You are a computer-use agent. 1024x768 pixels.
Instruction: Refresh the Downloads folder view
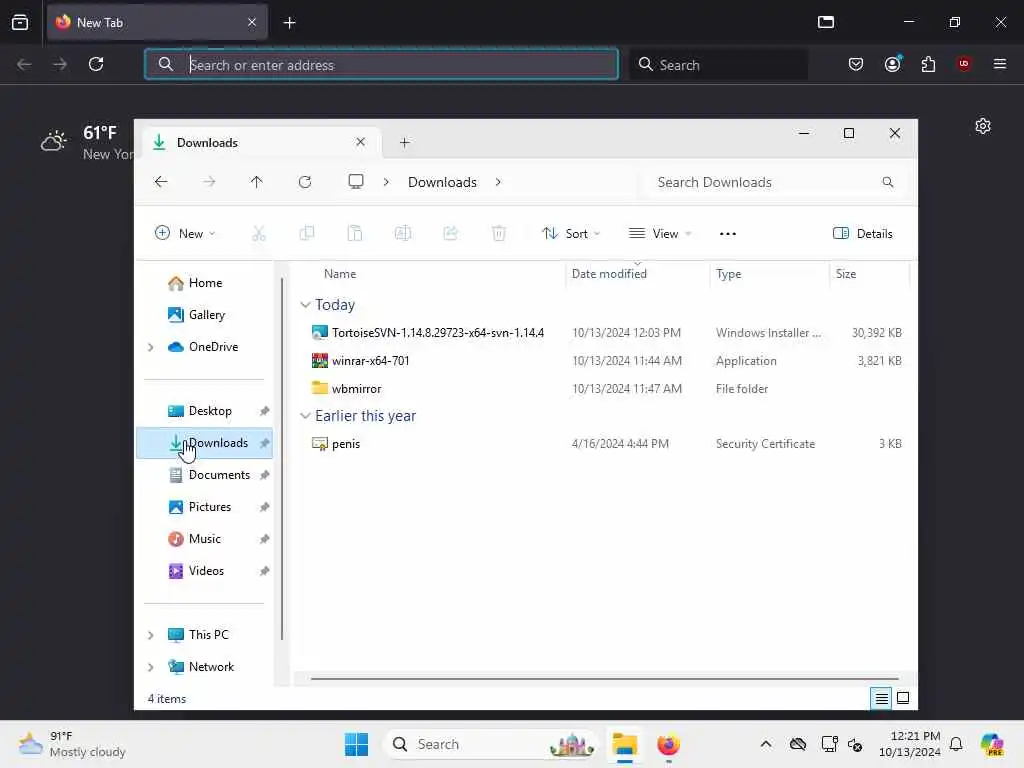[305, 182]
